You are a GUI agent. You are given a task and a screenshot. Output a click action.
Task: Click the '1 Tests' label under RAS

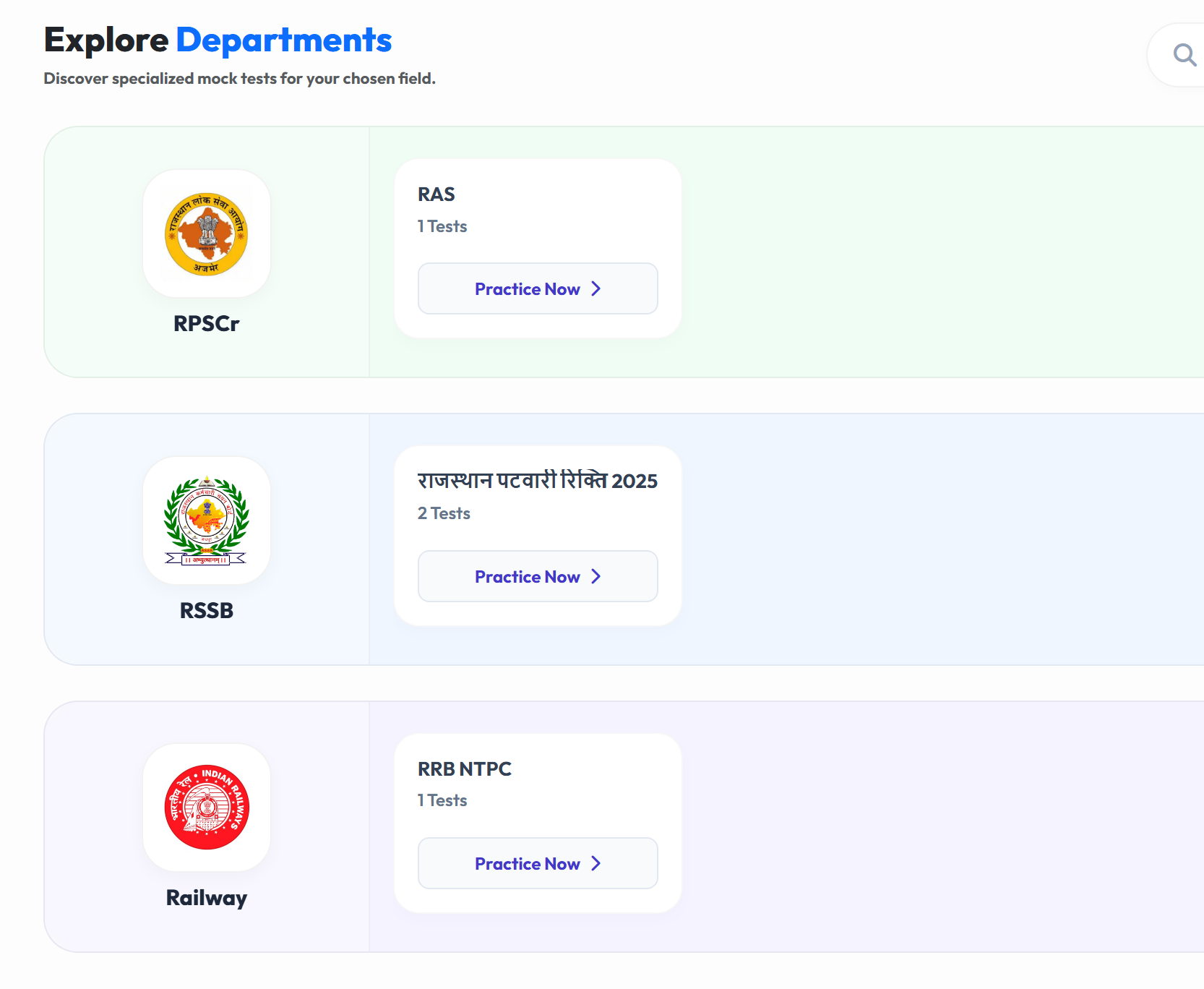(x=442, y=226)
